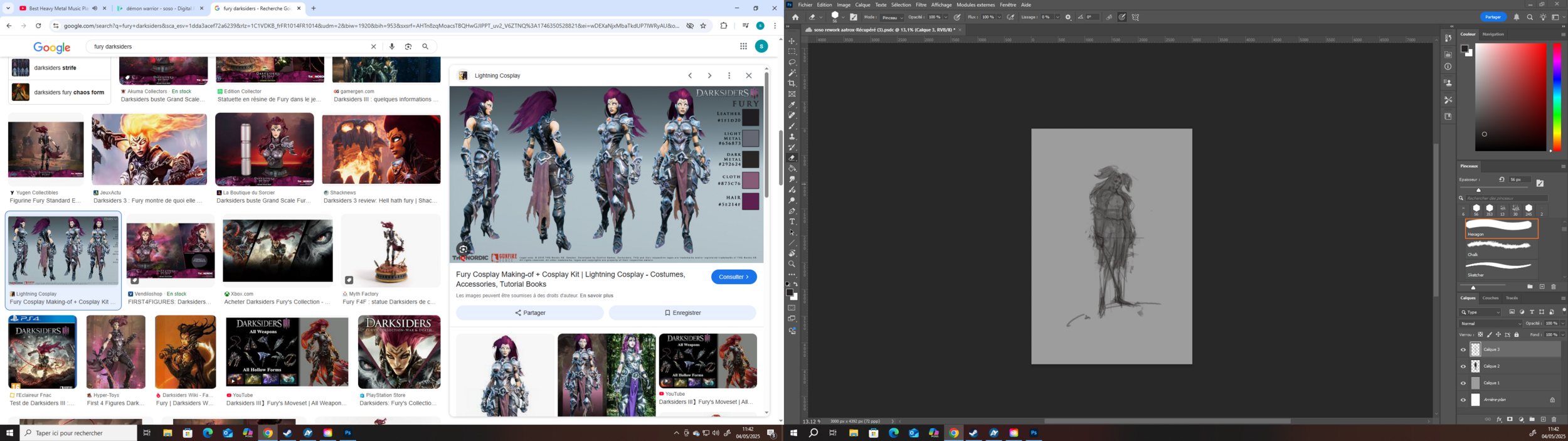Open the layer filter Type dropdown
Viewport: 1568px width, 441px height.
pyautogui.click(x=1480, y=312)
